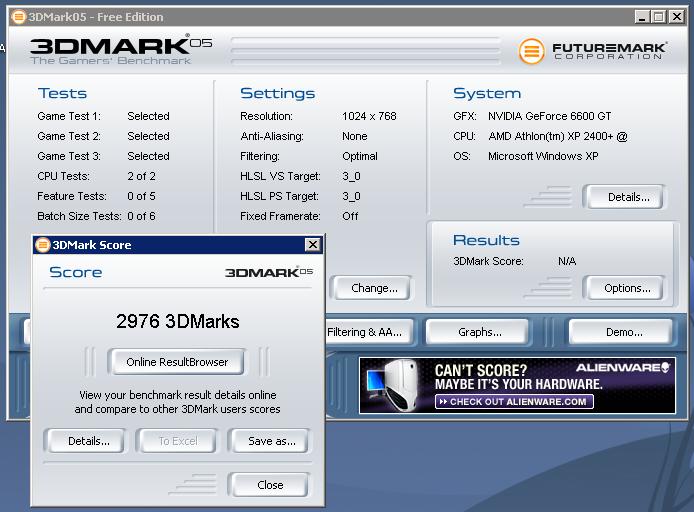This screenshot has height=512, width=694.
Task: Click the 2976 3DMarks score text
Action: (x=177, y=321)
